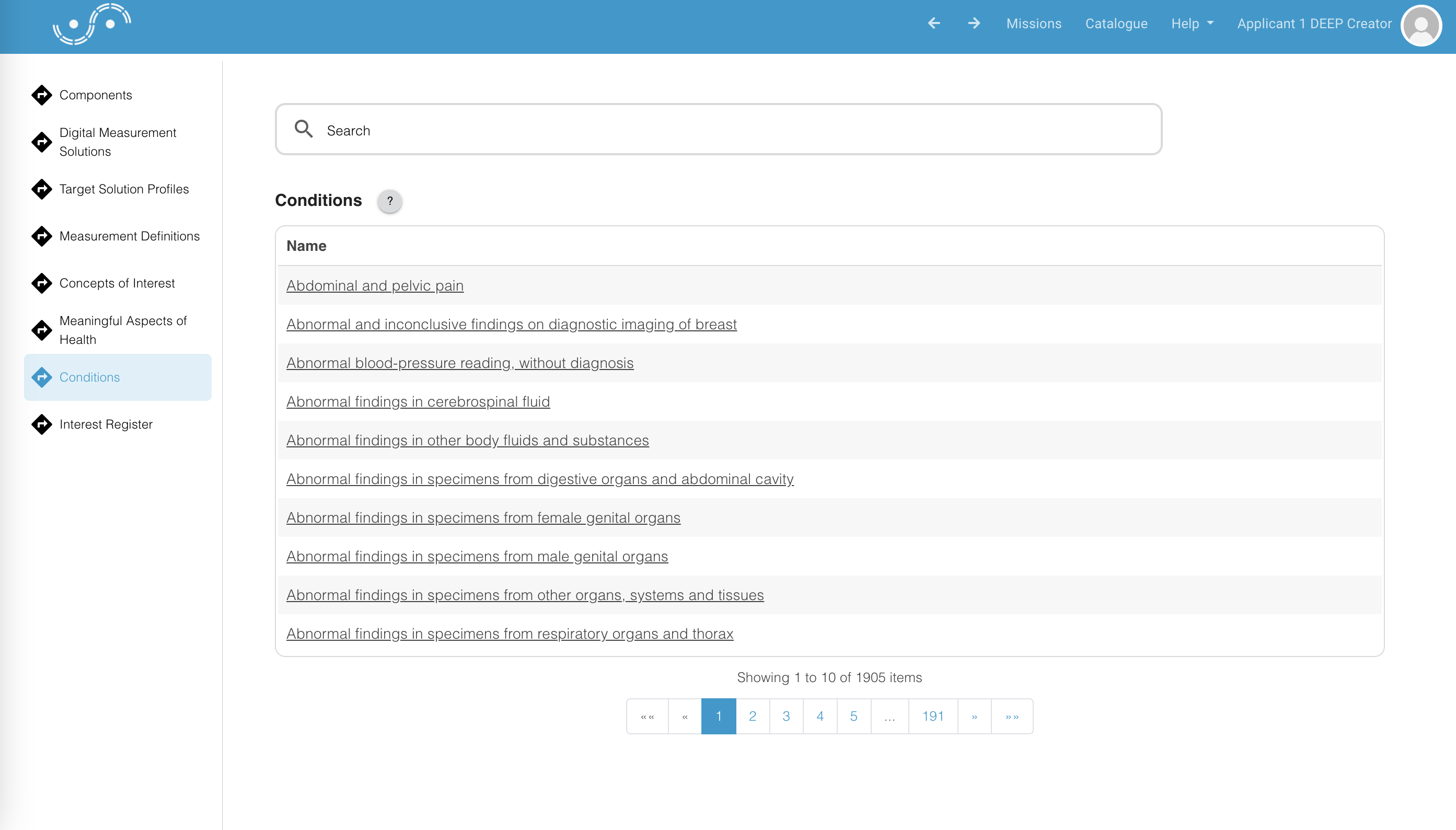
Task: Open the Missions page
Action: point(1034,24)
